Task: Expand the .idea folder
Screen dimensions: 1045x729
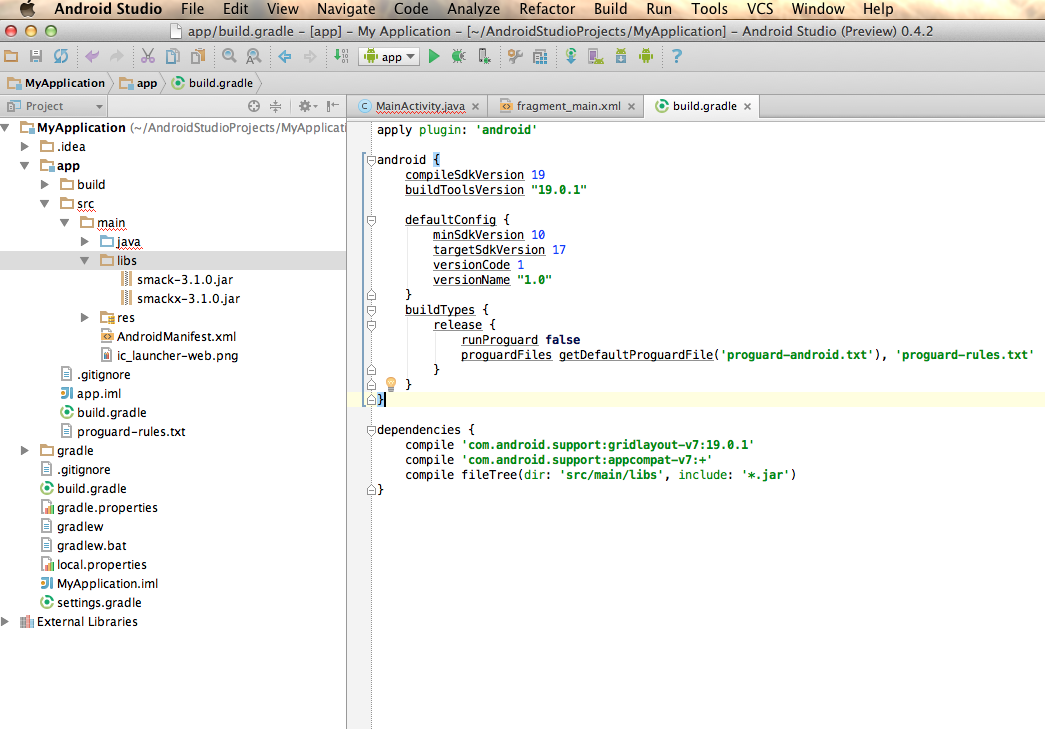Action: [x=25, y=147]
